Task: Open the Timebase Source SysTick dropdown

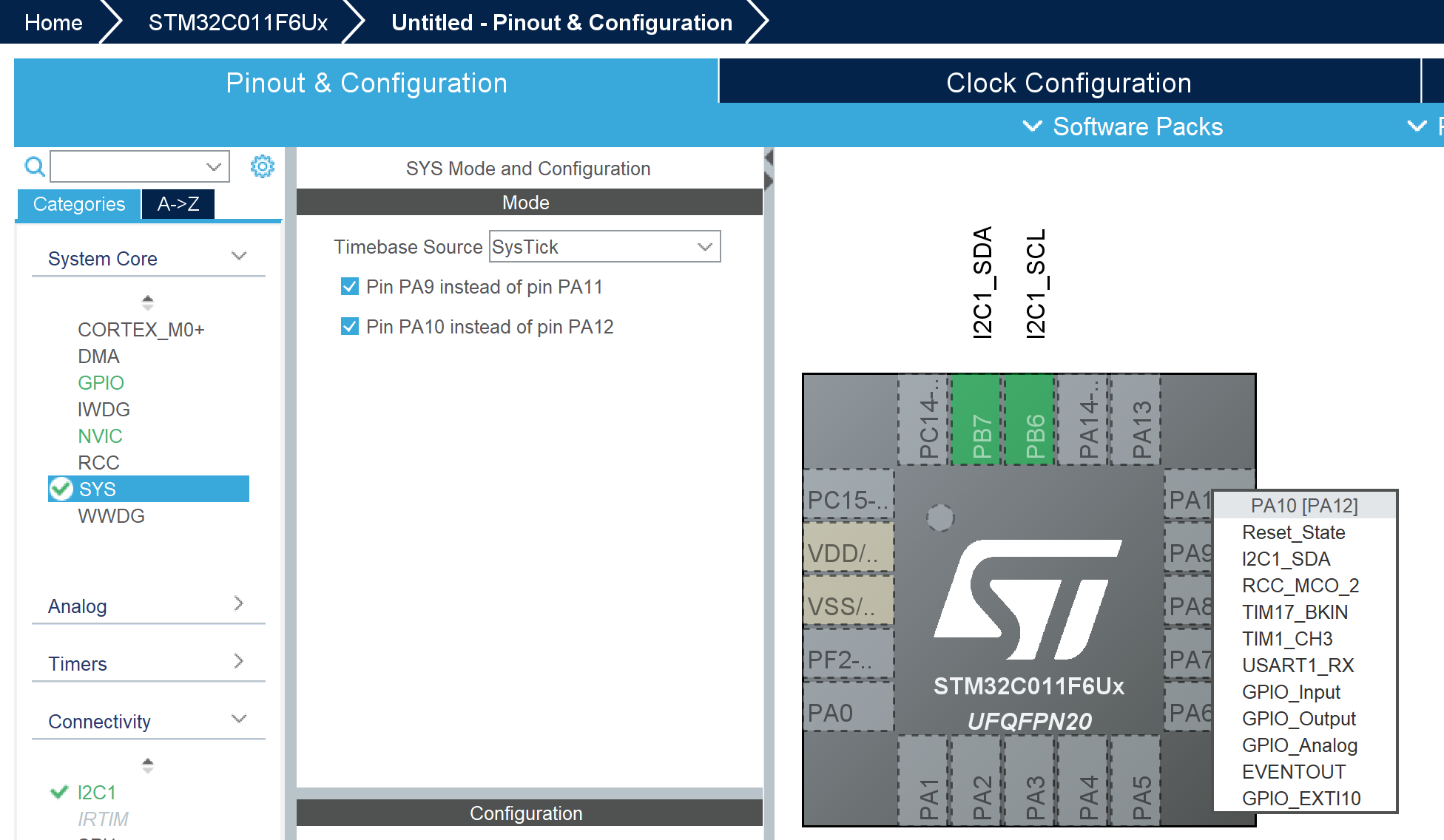Action: [703, 246]
